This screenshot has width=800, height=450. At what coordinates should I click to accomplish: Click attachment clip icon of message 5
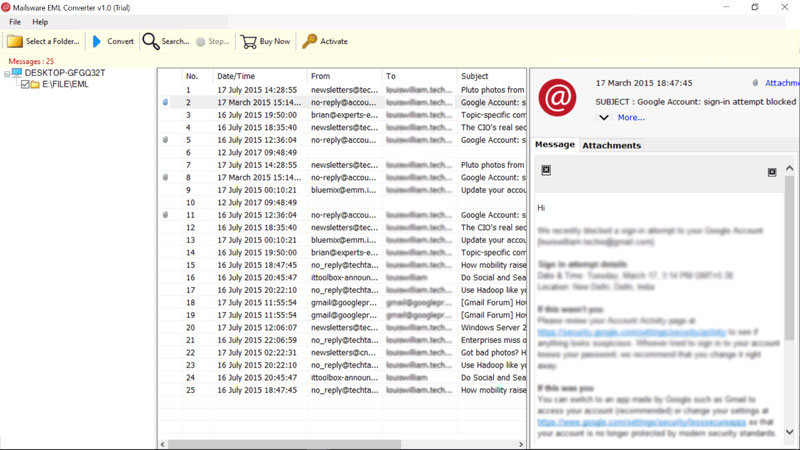[165, 140]
